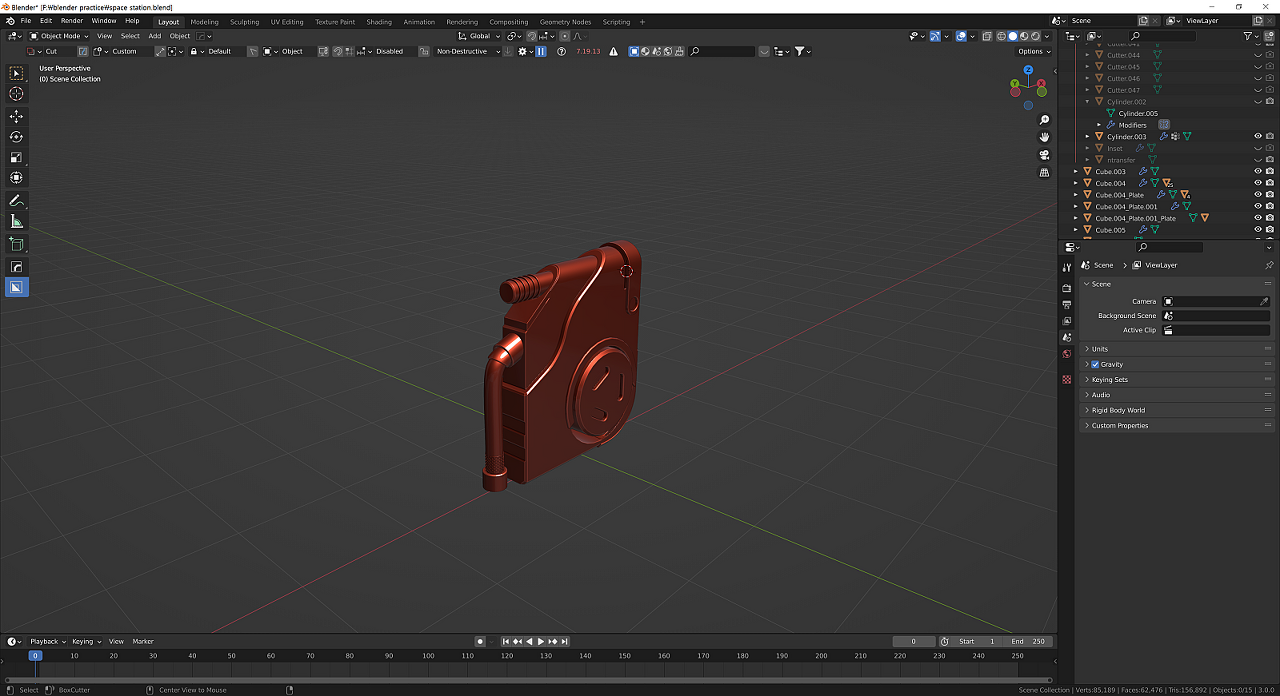The height and width of the screenshot is (696, 1280).
Task: Expand the Custom Properties panel
Action: pyautogui.click(x=1176, y=425)
